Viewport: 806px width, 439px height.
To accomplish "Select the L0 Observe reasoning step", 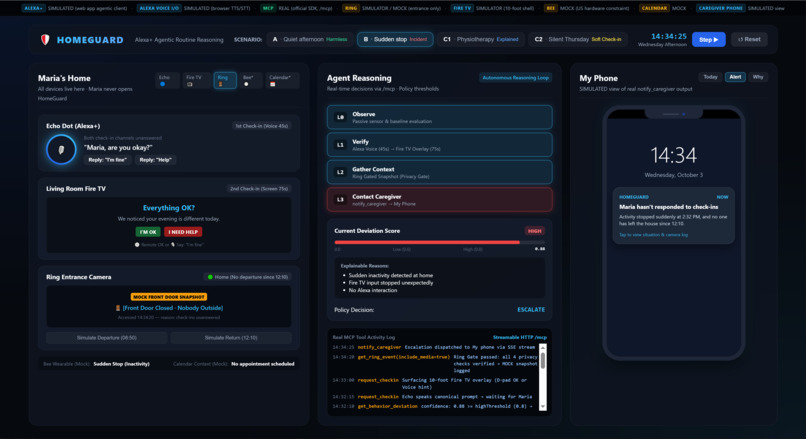I will 439,118.
